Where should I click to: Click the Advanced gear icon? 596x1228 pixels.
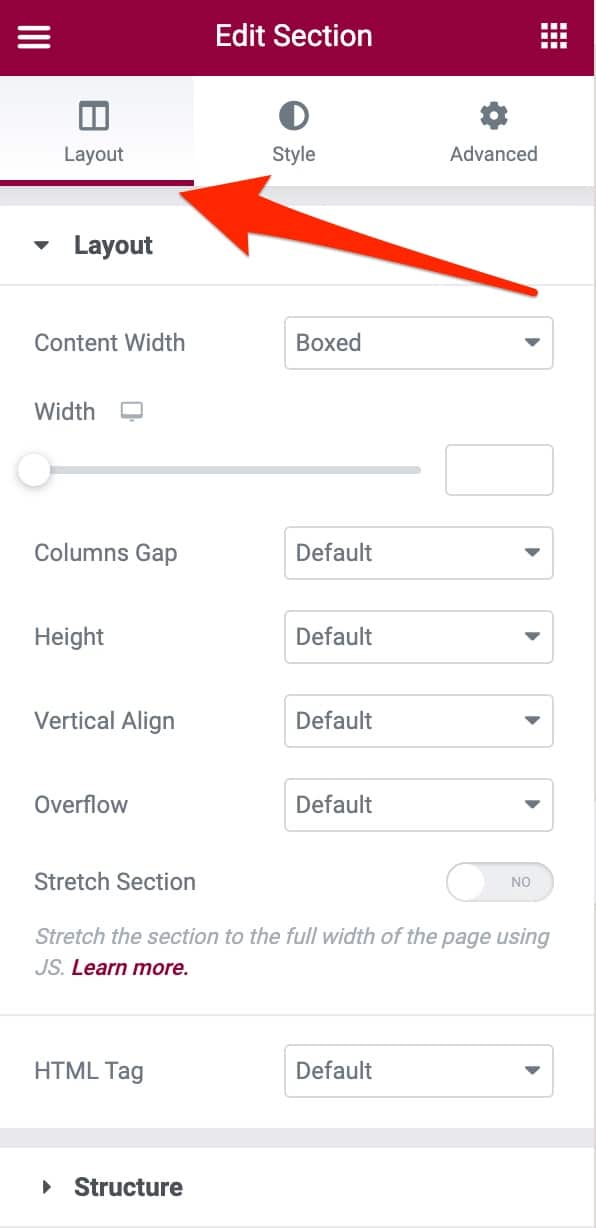493,114
